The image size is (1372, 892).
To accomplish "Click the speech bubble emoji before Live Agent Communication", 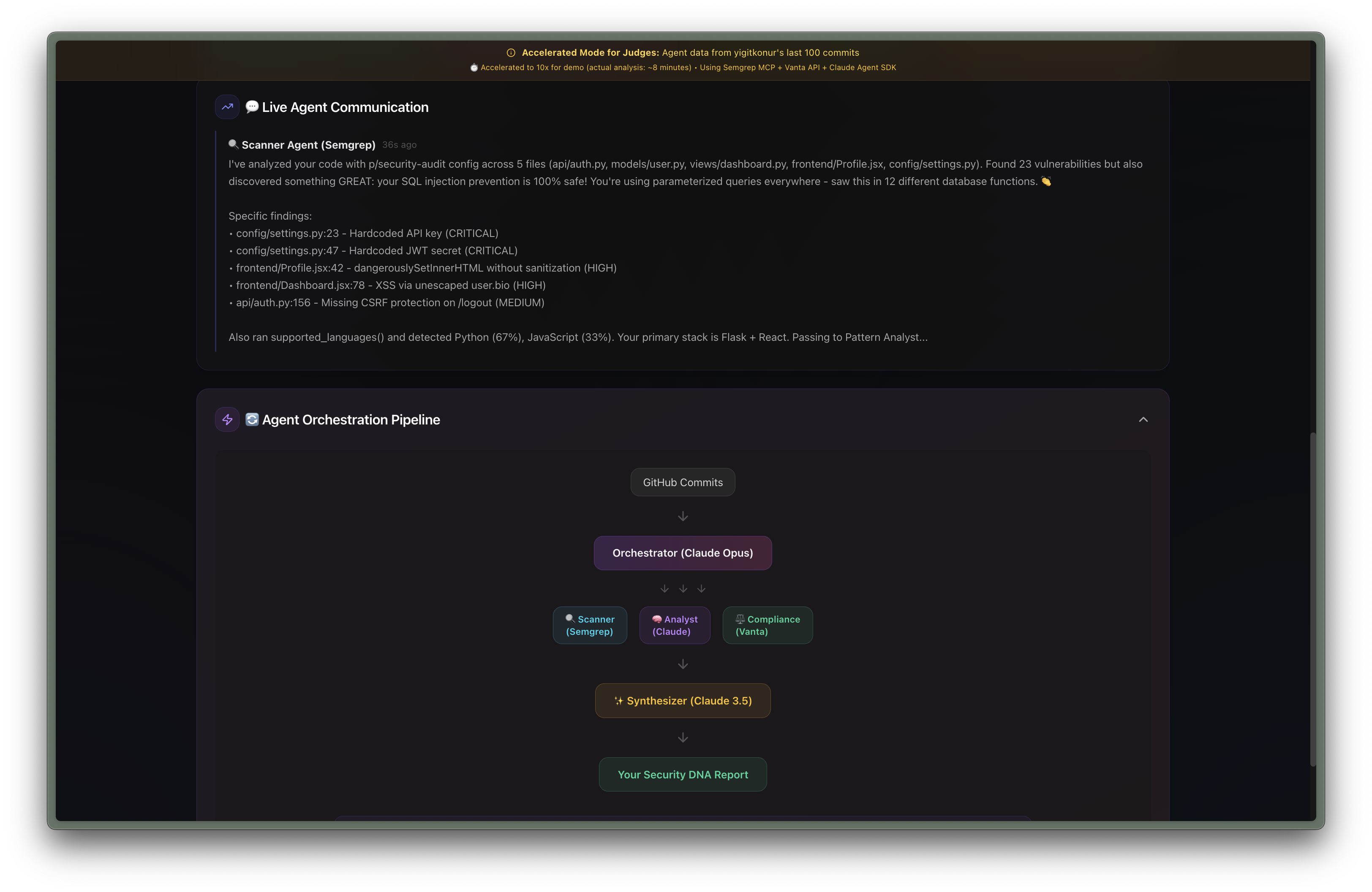I will (252, 106).
